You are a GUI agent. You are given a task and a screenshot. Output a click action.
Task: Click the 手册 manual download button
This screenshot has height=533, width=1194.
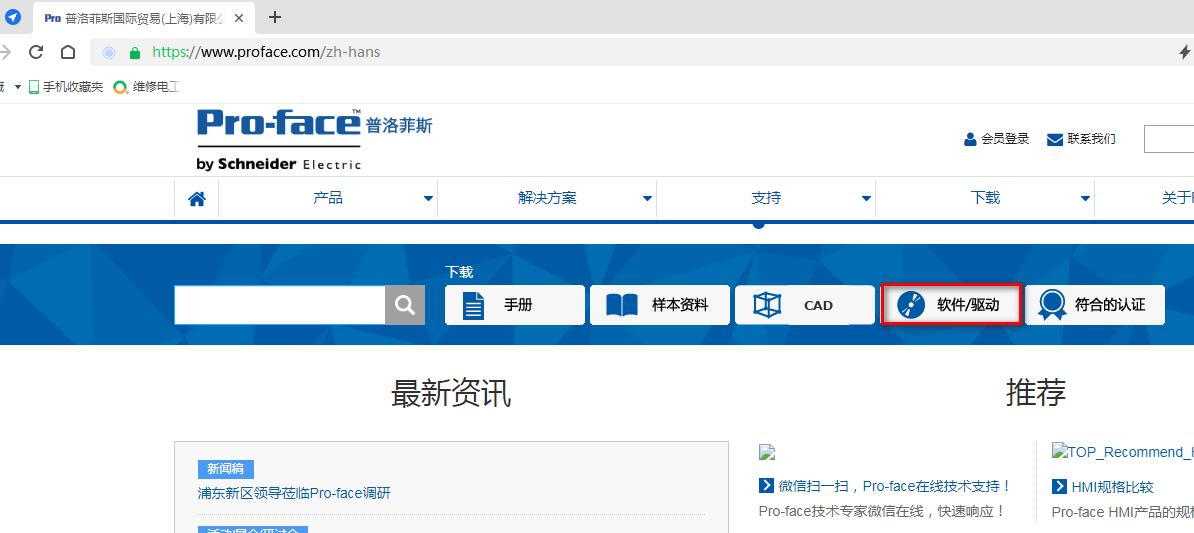(515, 305)
